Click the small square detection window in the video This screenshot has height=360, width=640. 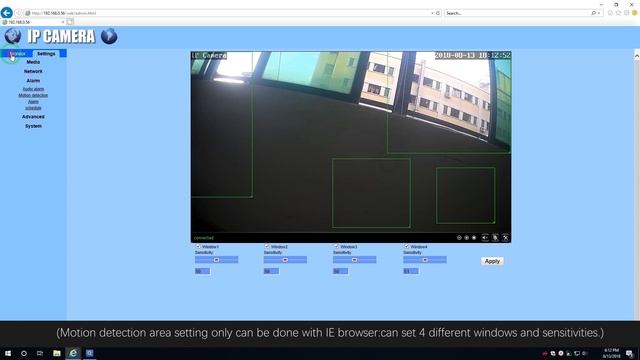click(466, 196)
